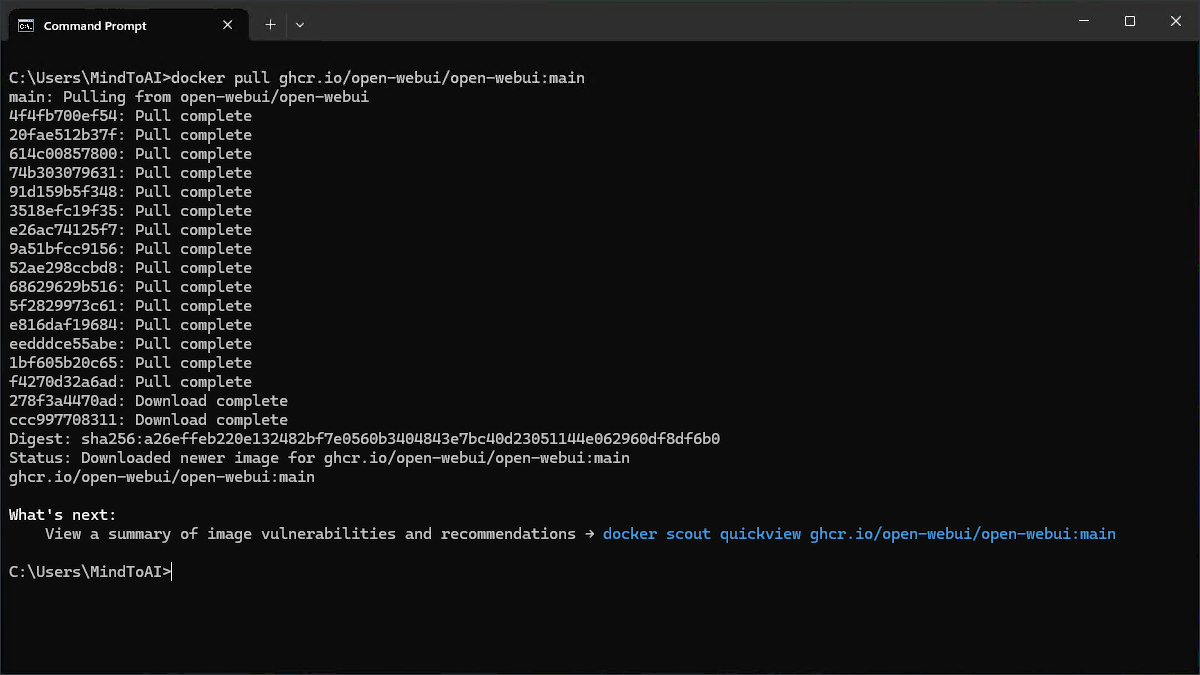Image resolution: width=1200 pixels, height=675 pixels.
Task: Click the ccc997708311 Download complete line
Action: coord(148,420)
